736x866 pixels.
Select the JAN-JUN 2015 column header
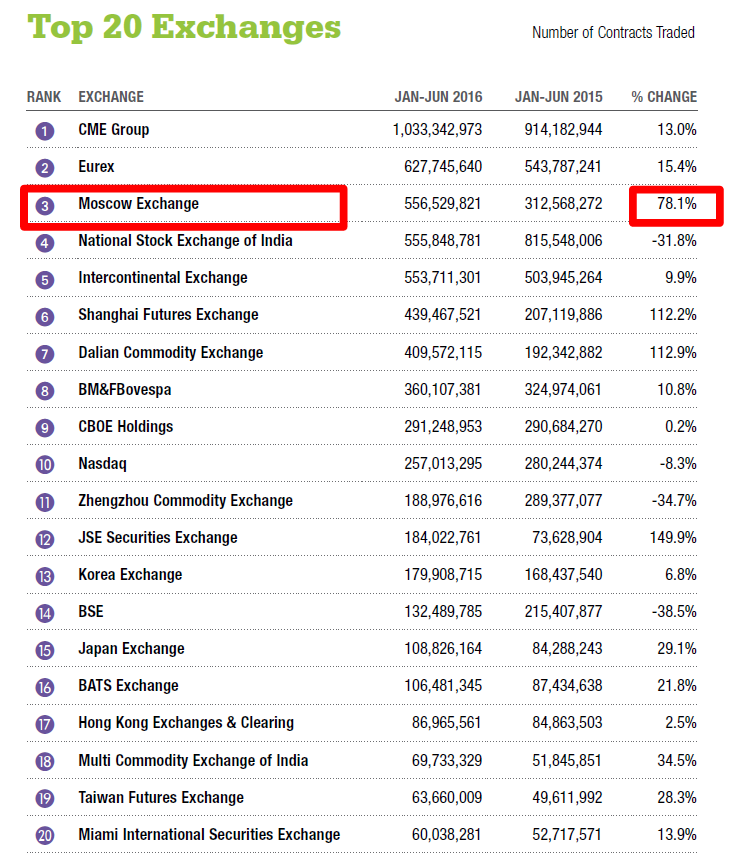point(558,97)
